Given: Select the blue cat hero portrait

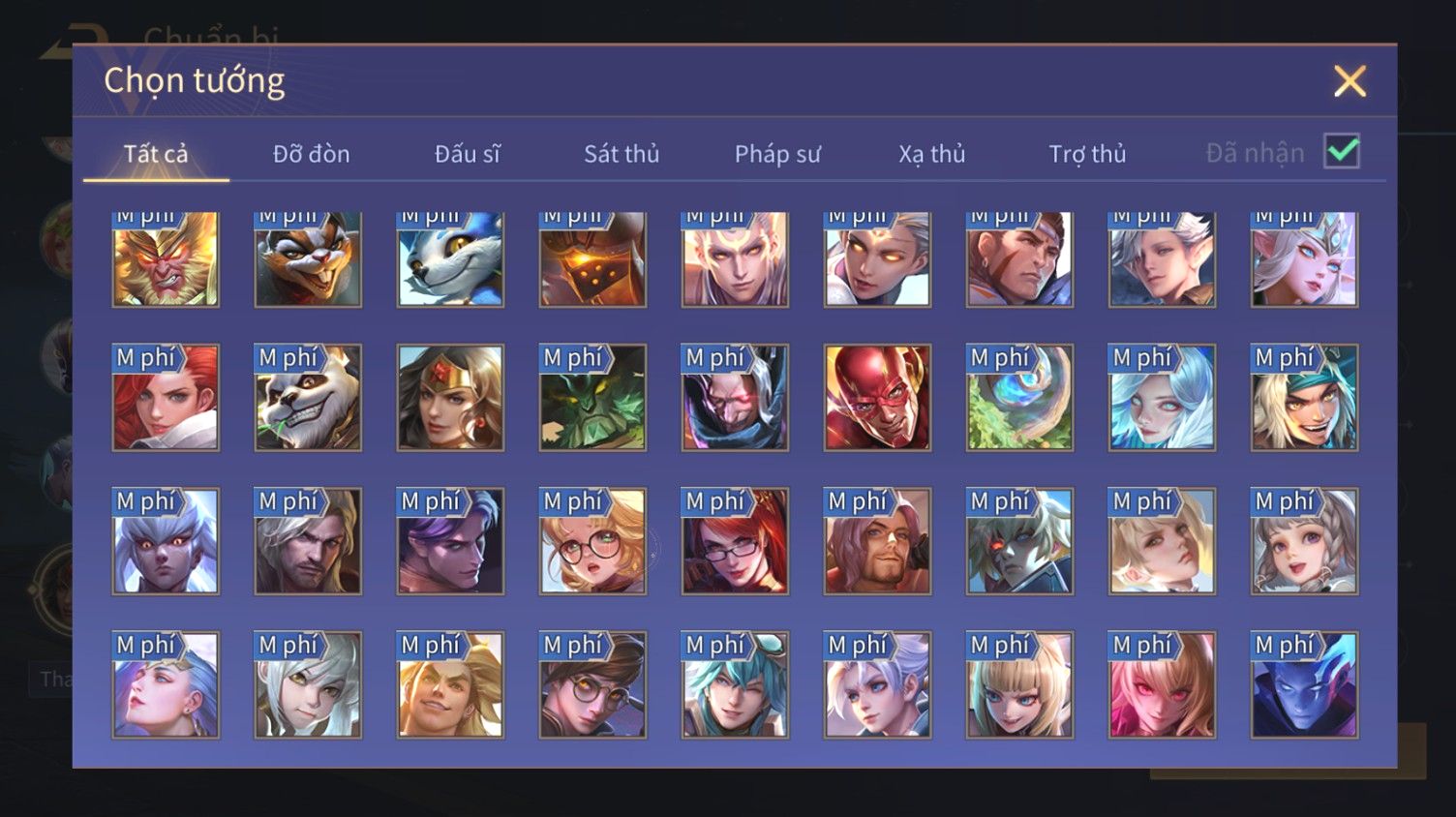Looking at the screenshot, I should coord(450,259).
